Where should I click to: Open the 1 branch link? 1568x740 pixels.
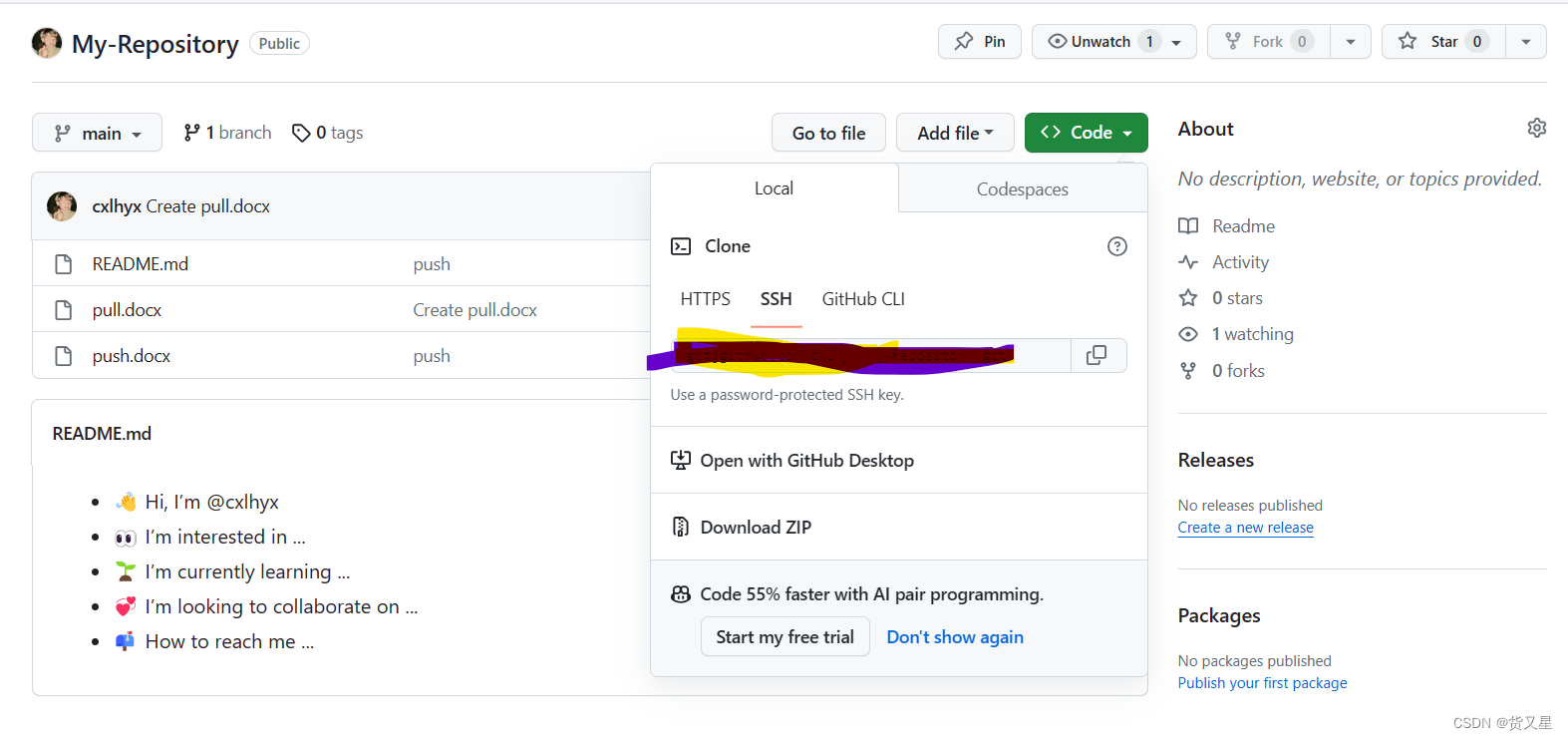(227, 133)
